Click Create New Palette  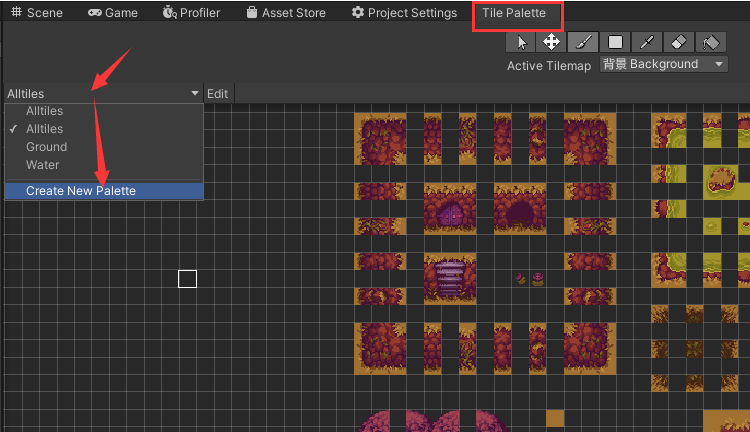tap(104, 191)
